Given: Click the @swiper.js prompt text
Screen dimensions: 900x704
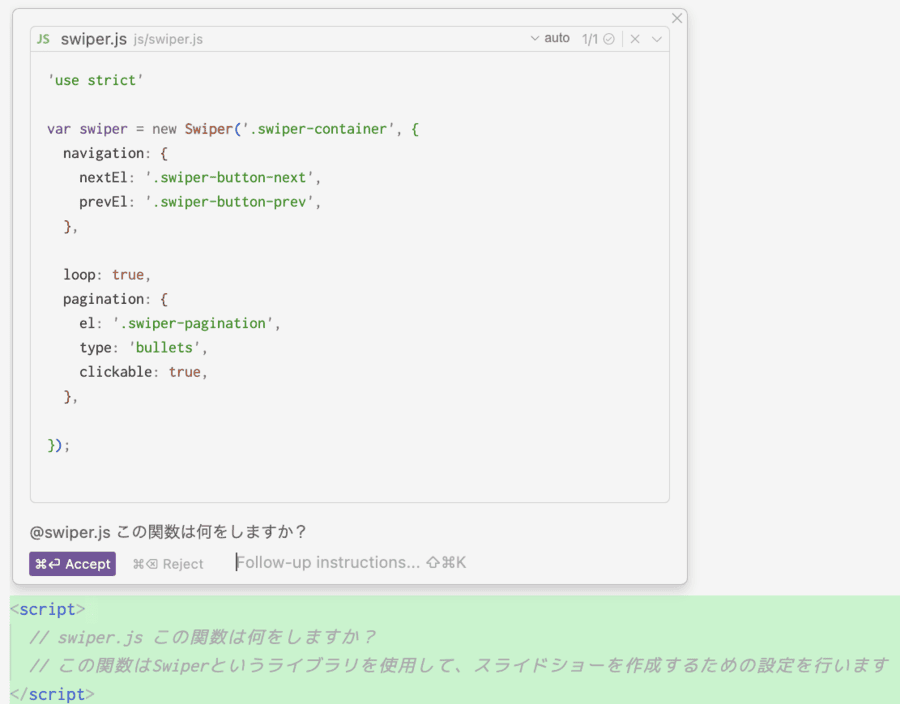Looking at the screenshot, I should (x=168, y=532).
